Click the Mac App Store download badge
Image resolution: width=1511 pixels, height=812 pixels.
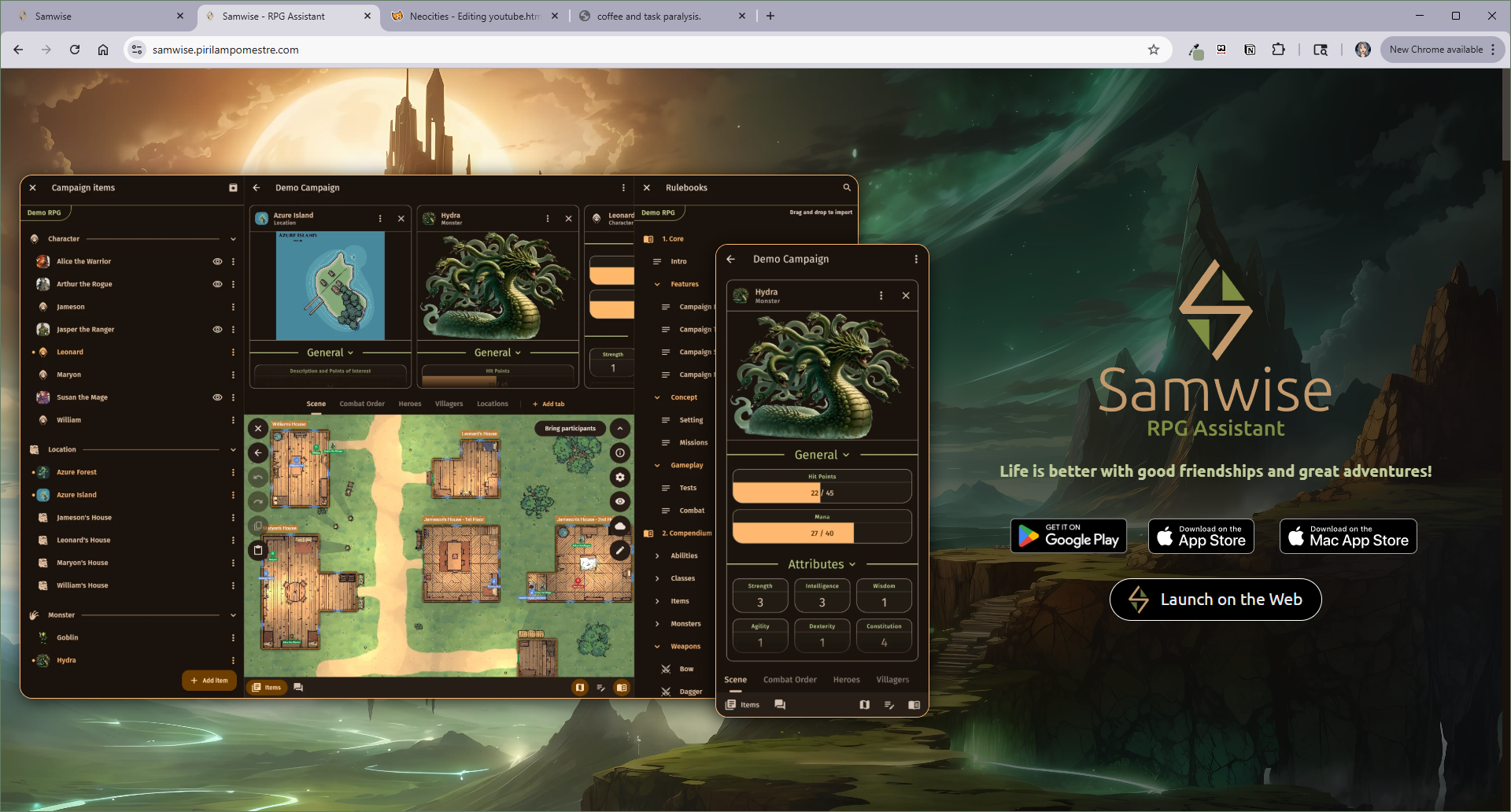1347,537
